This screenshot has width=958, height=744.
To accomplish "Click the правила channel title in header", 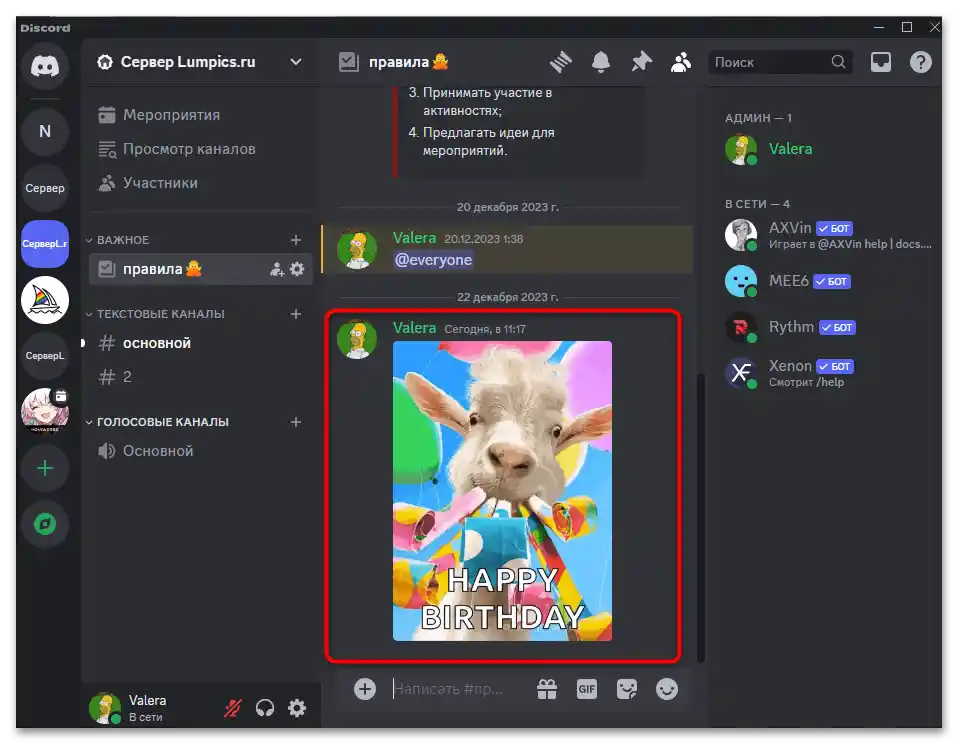I will (x=409, y=62).
